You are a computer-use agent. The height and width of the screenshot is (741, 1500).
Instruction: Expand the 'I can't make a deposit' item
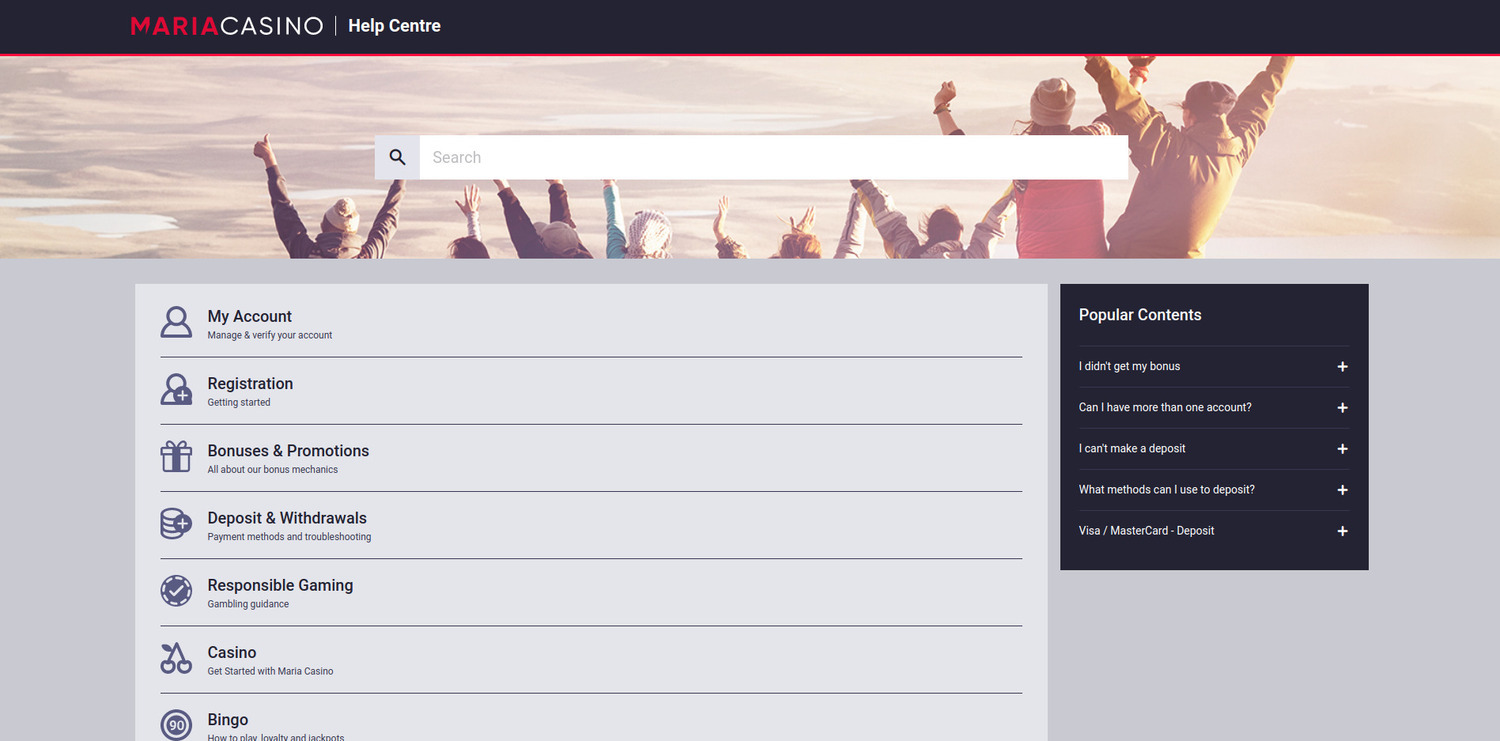click(1342, 449)
